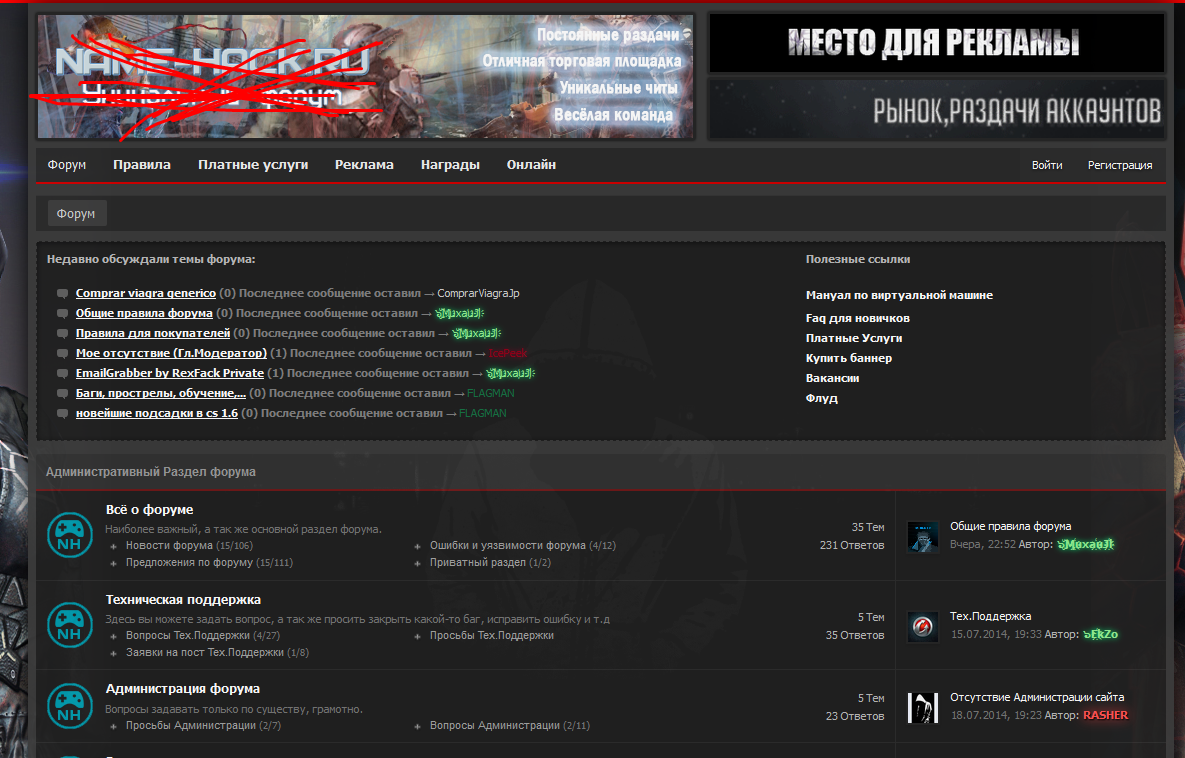1185x758 pixels.
Task: Click speech bubble icon beside EmailGrabber by RexFack Private
Action: point(63,373)
